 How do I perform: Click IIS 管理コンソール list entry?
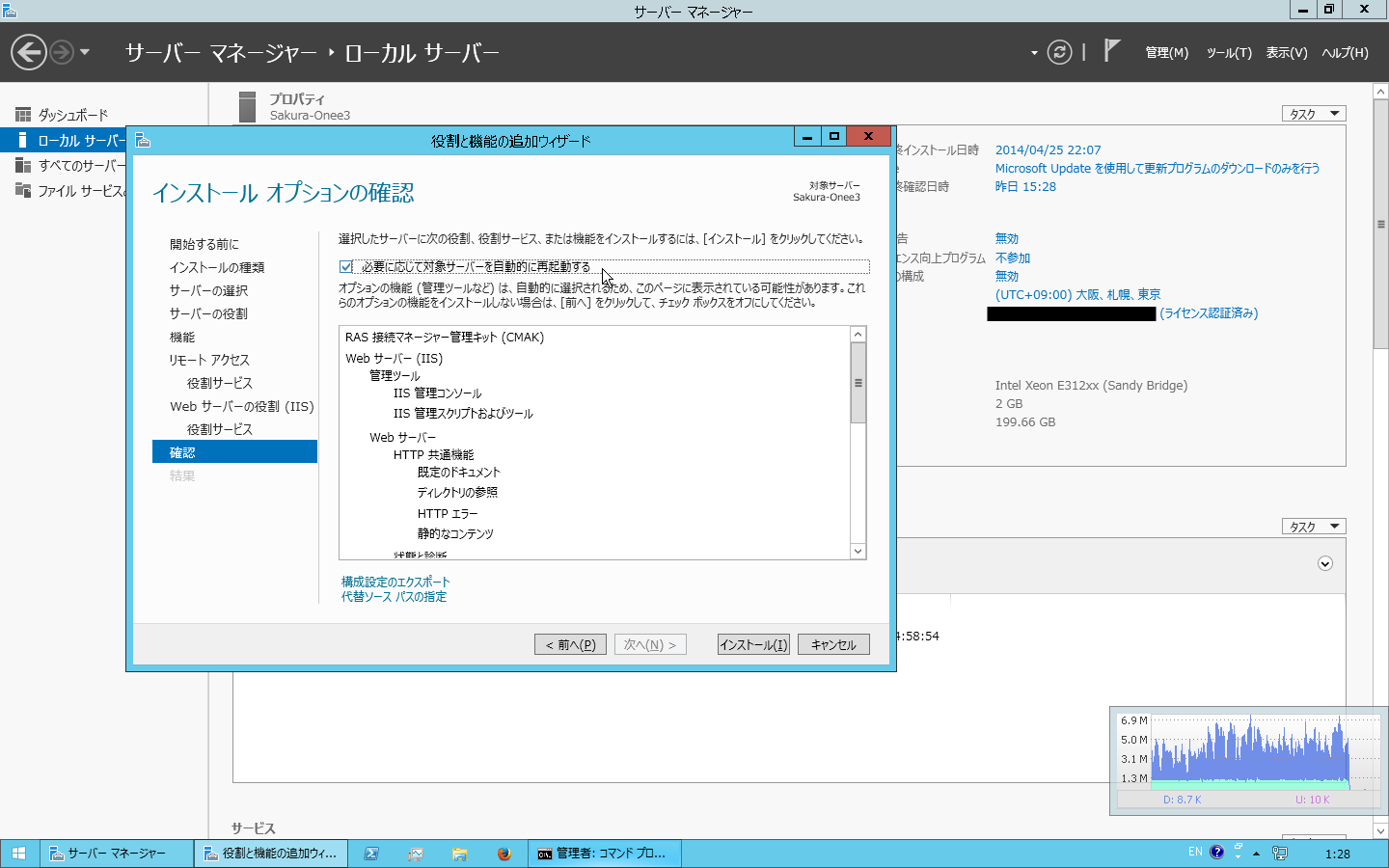(x=437, y=393)
